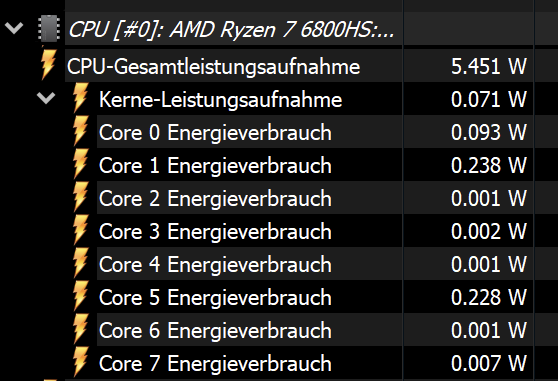Click the 0.071 W Kerne value
558x381 pixels.
(489, 99)
